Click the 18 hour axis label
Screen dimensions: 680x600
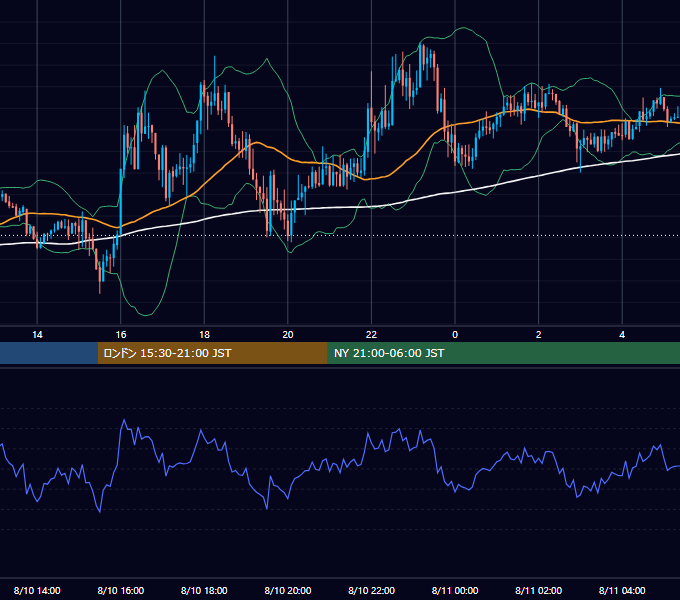click(204, 335)
